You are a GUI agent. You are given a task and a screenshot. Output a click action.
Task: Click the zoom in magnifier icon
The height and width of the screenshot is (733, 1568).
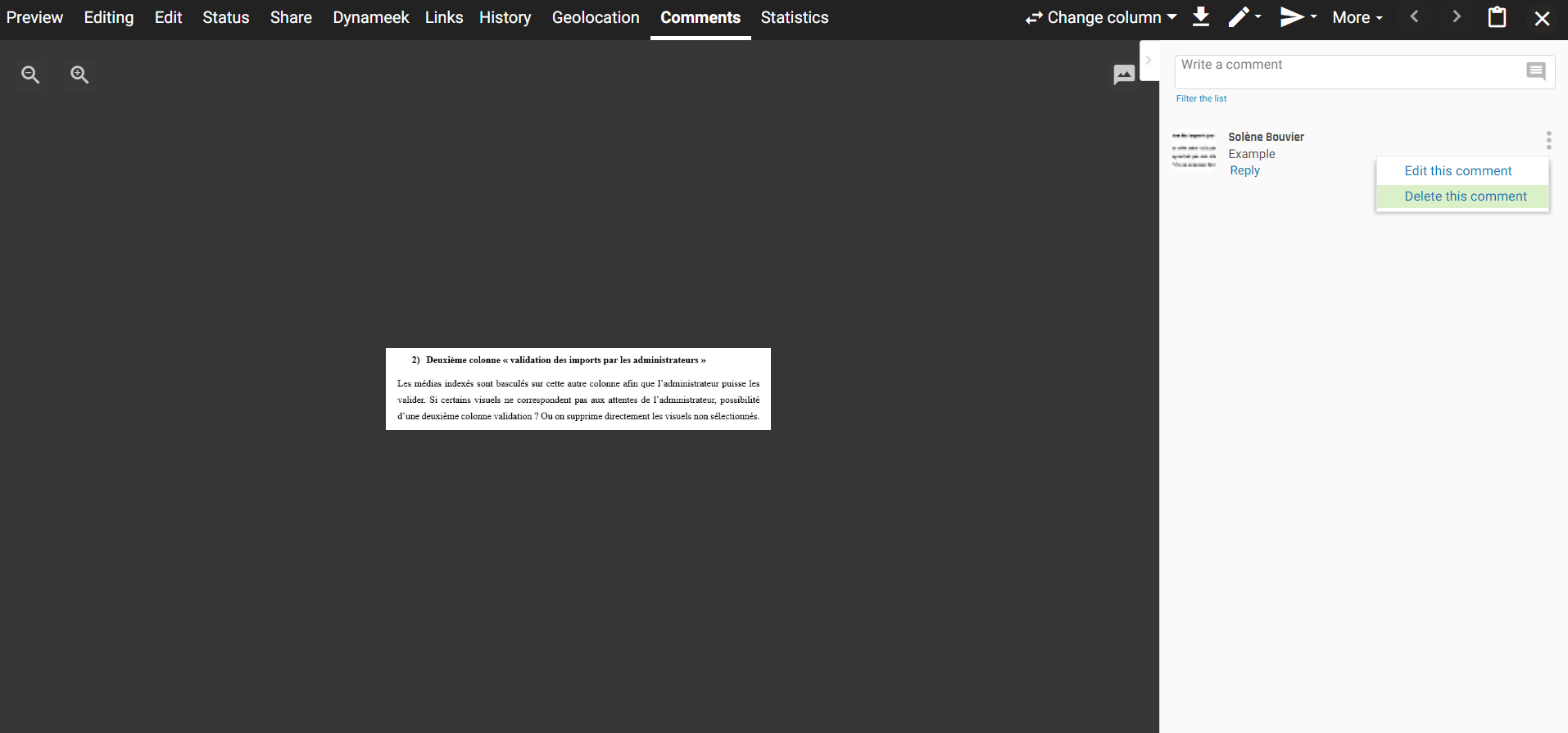[x=79, y=75]
